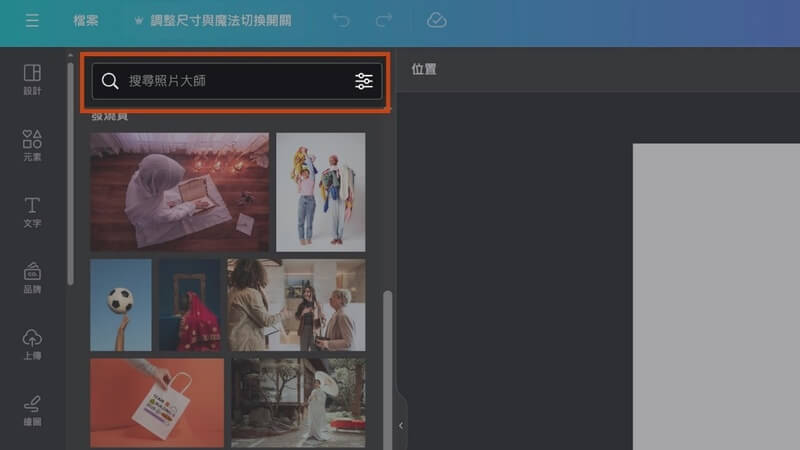Open the 設計 sidebar tab
The width and height of the screenshot is (800, 450).
pos(32,79)
